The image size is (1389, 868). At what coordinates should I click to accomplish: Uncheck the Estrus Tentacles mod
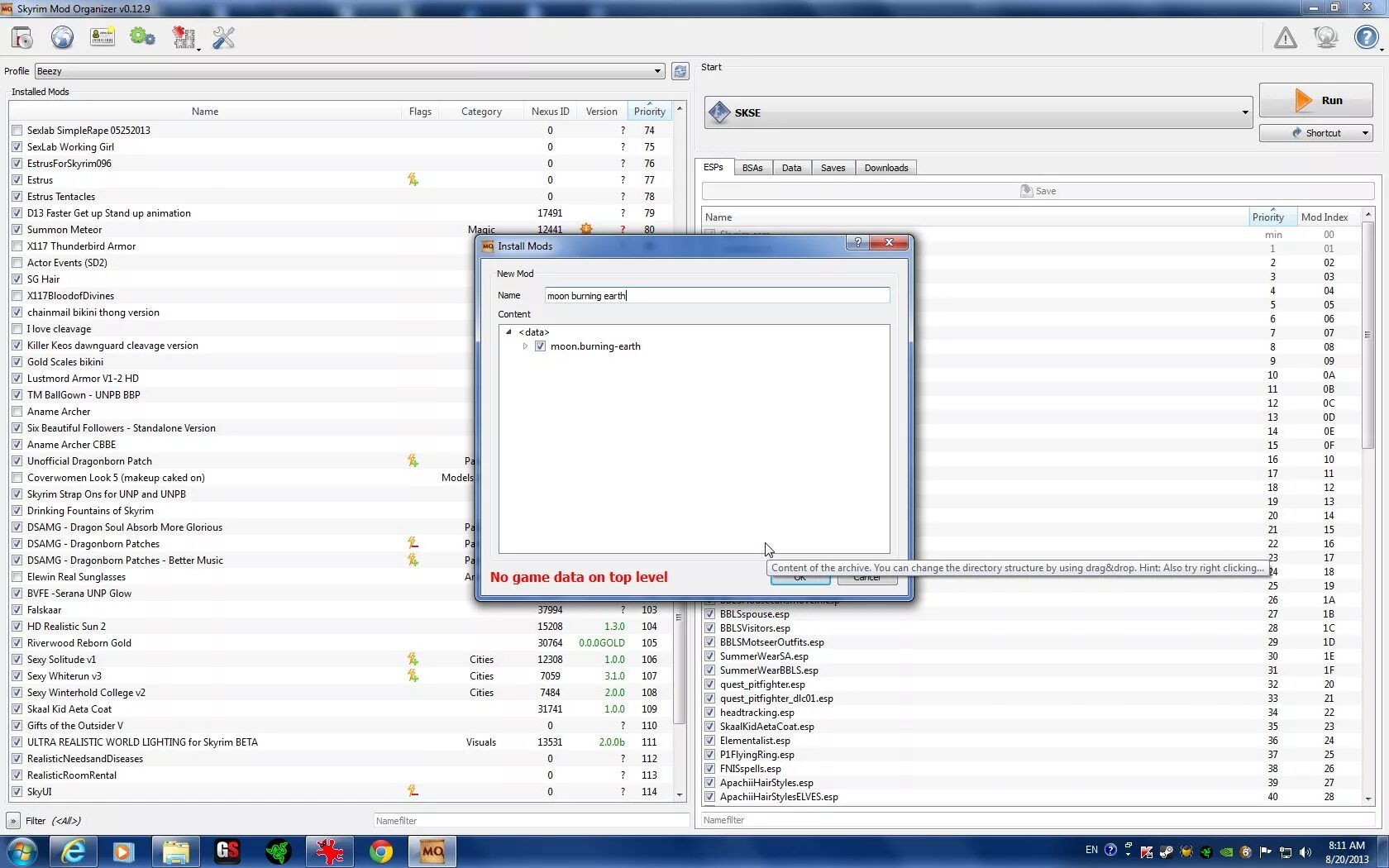17,197
